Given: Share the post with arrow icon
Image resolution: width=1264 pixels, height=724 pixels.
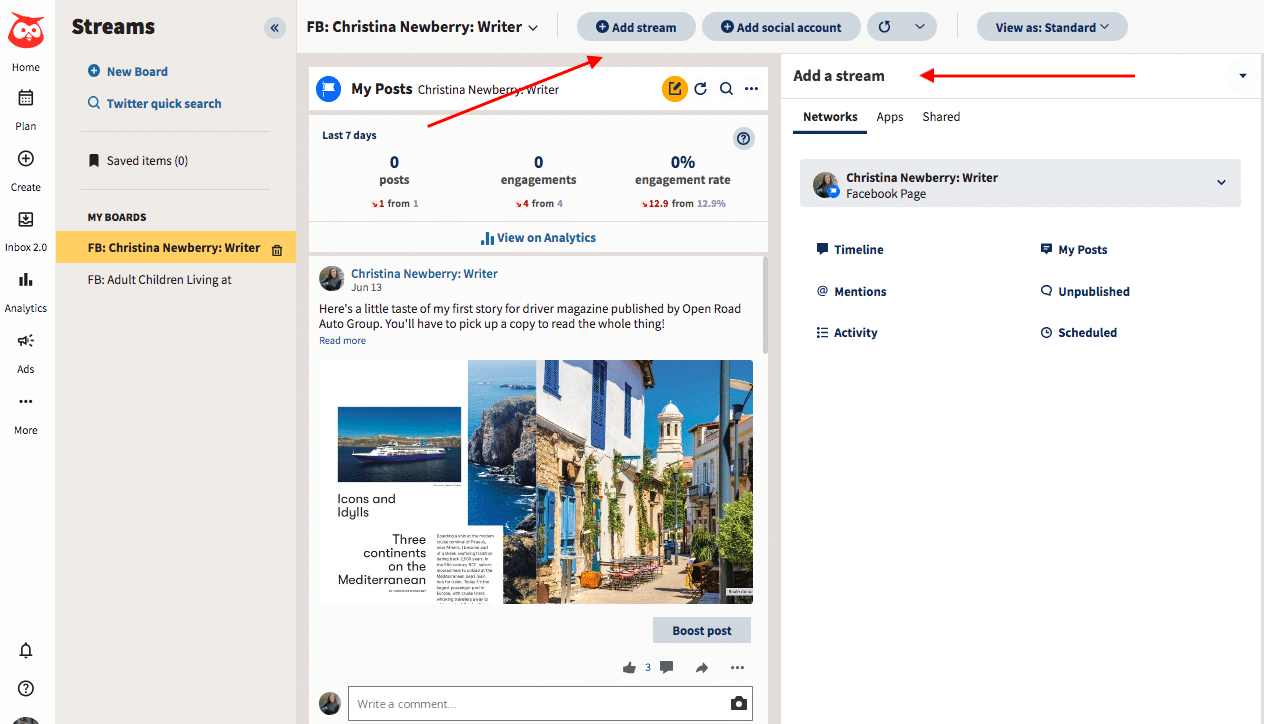Looking at the screenshot, I should point(702,668).
